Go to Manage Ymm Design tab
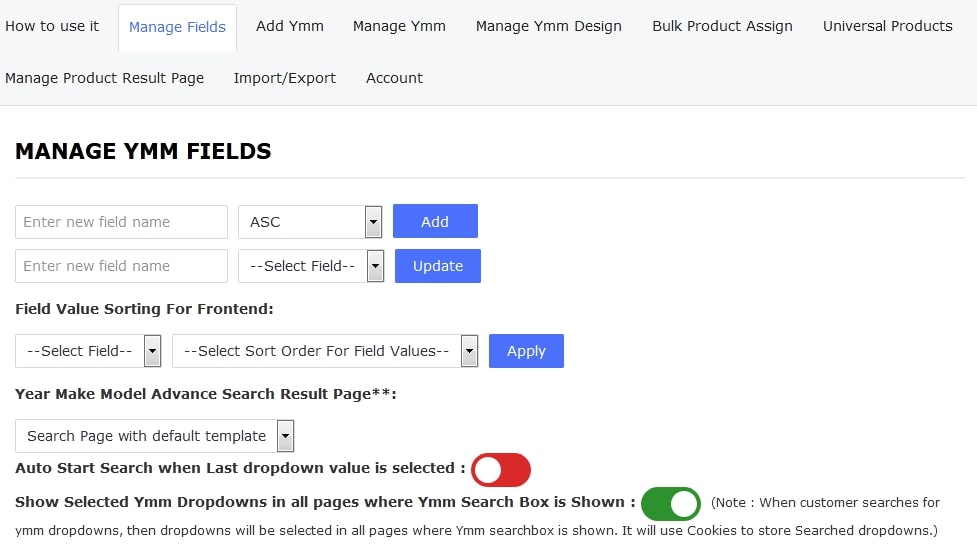 [548, 26]
